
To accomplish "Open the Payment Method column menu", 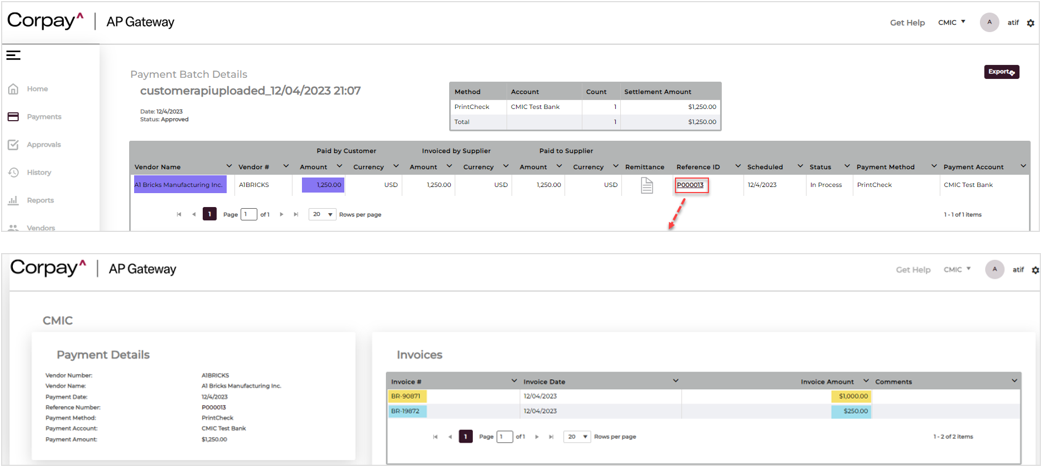I will [934, 166].
